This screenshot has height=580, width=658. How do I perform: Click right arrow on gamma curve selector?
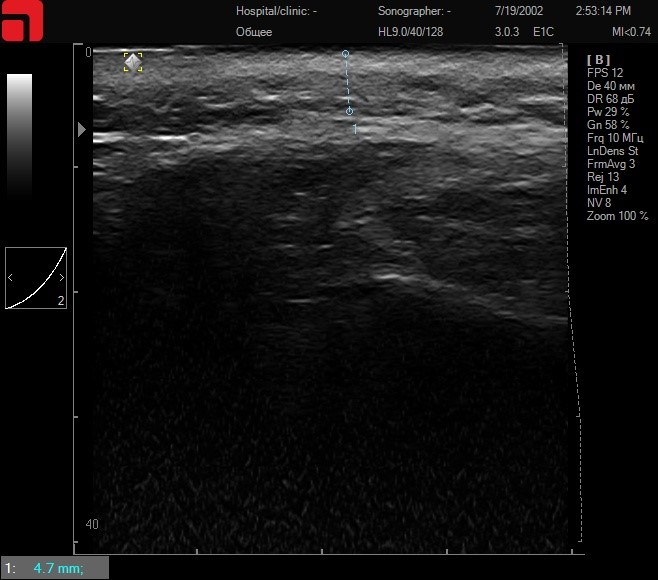coord(61,278)
